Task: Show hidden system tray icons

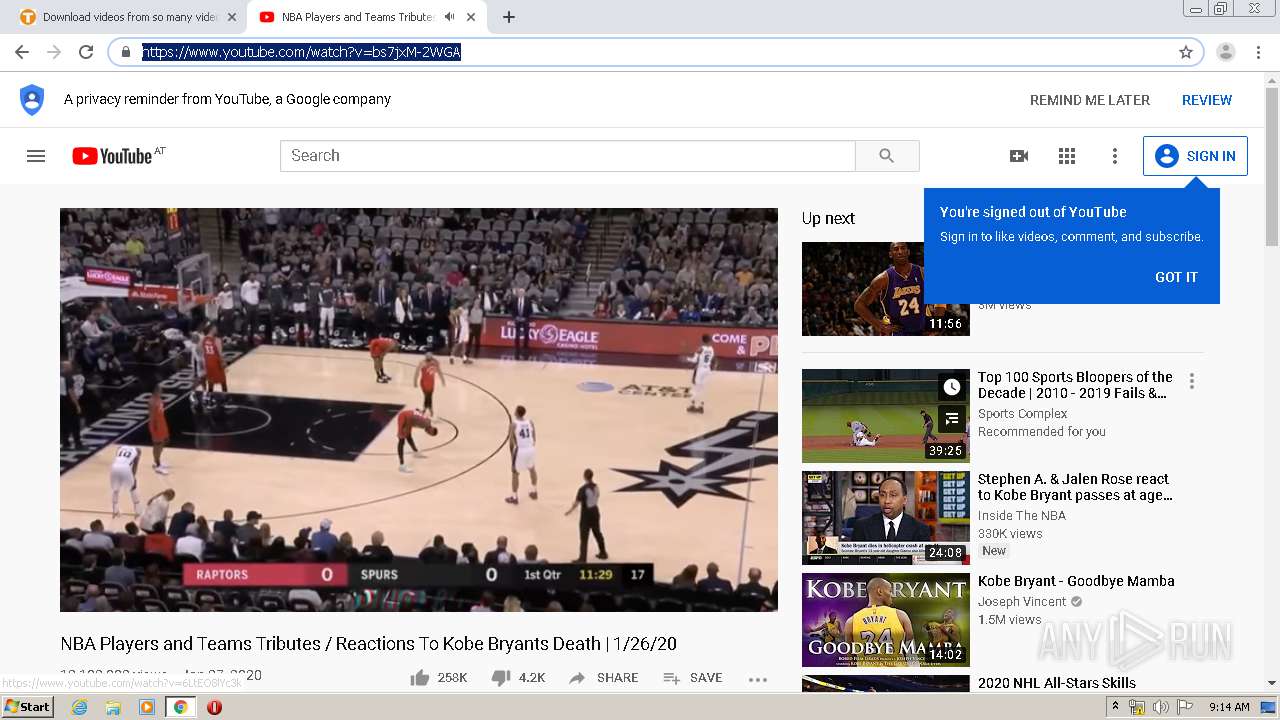Action: [1115, 707]
